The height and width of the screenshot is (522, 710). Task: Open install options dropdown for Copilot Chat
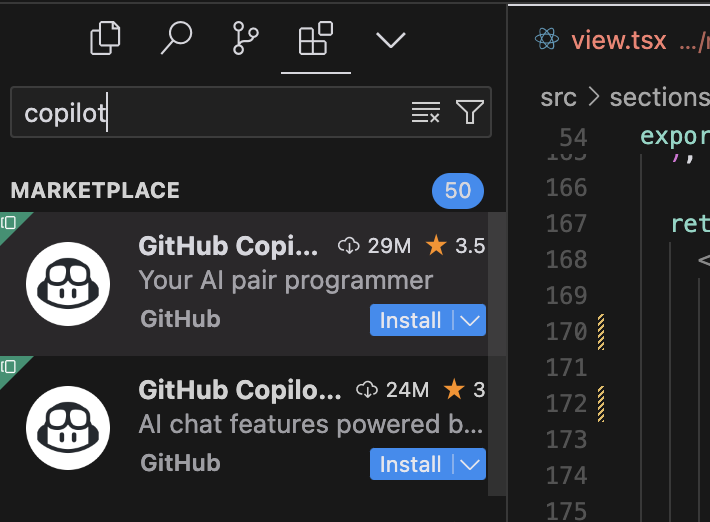(470, 465)
